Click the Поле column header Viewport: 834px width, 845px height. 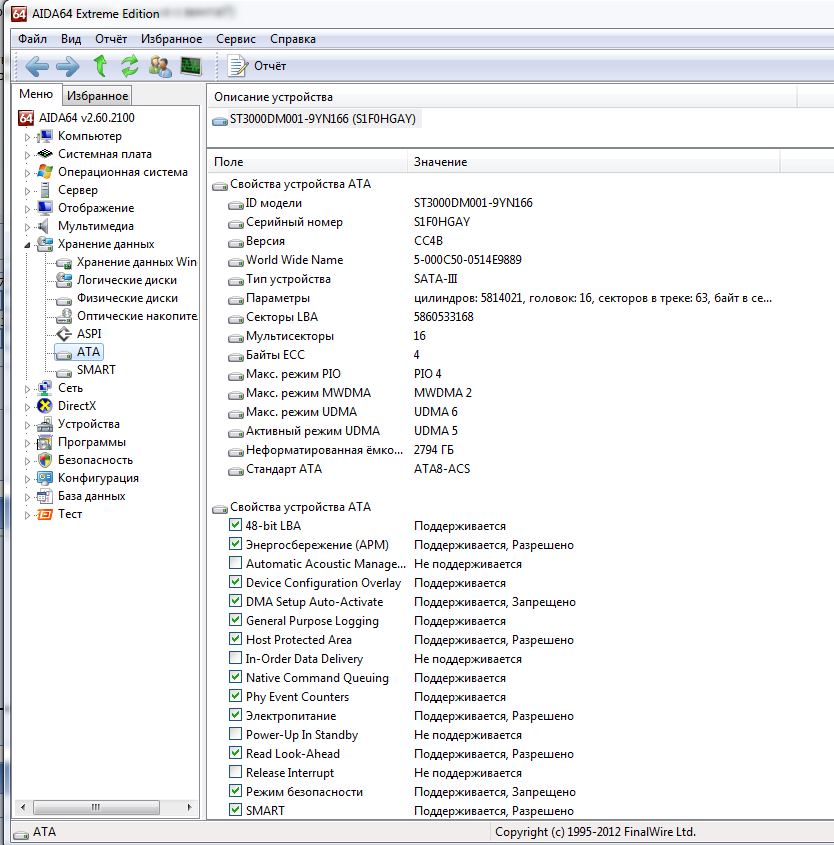(229, 162)
